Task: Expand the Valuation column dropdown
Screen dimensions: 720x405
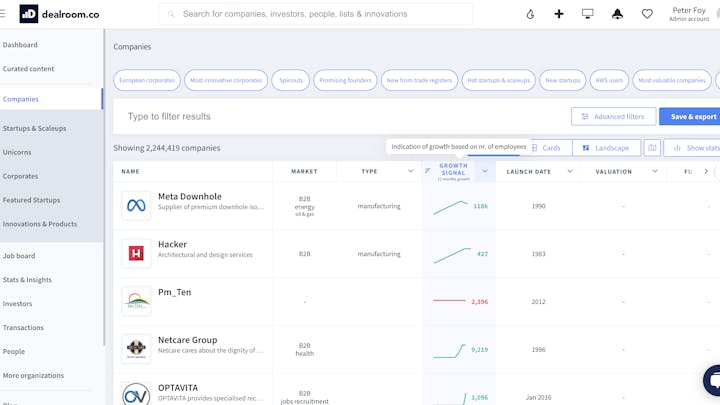Action: click(x=655, y=171)
